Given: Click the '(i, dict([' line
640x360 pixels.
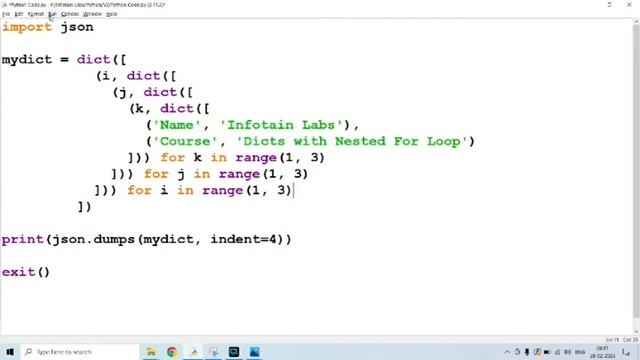Looking at the screenshot, I should (136, 76).
